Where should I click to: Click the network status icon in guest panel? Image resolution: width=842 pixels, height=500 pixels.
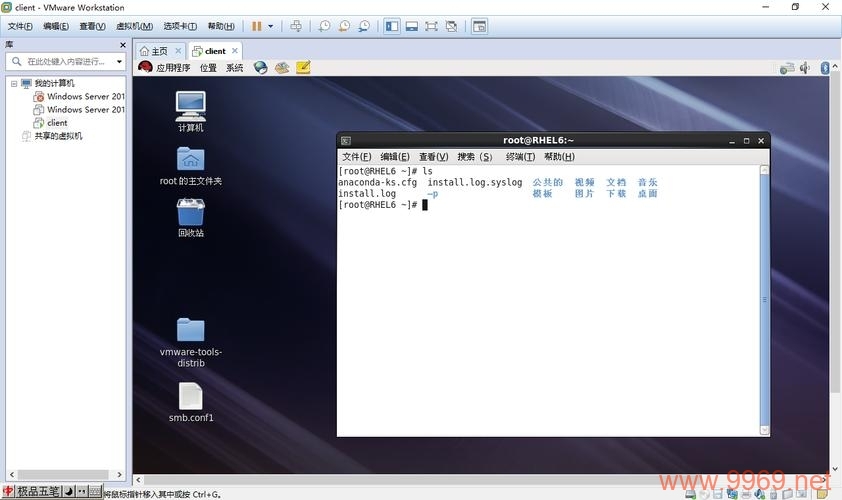click(x=787, y=68)
